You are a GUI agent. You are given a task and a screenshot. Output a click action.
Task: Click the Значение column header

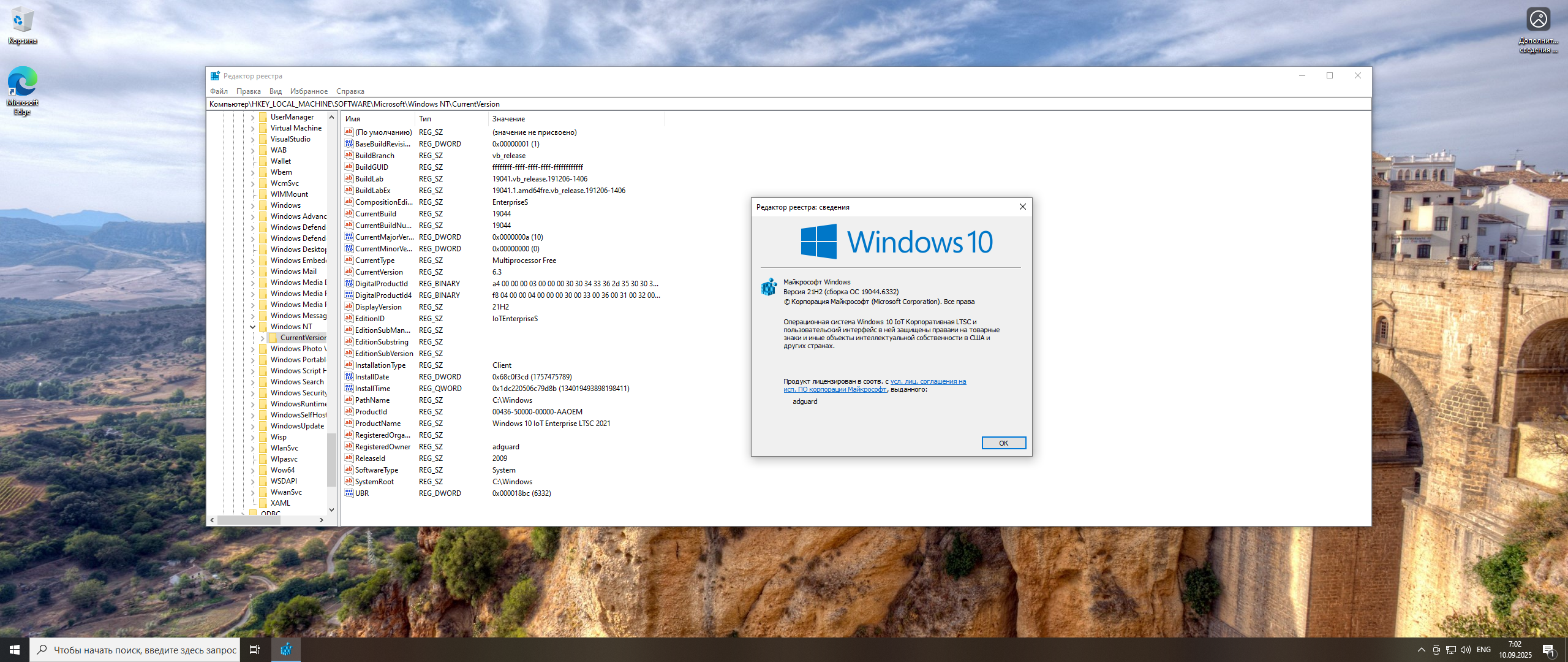[x=576, y=119]
